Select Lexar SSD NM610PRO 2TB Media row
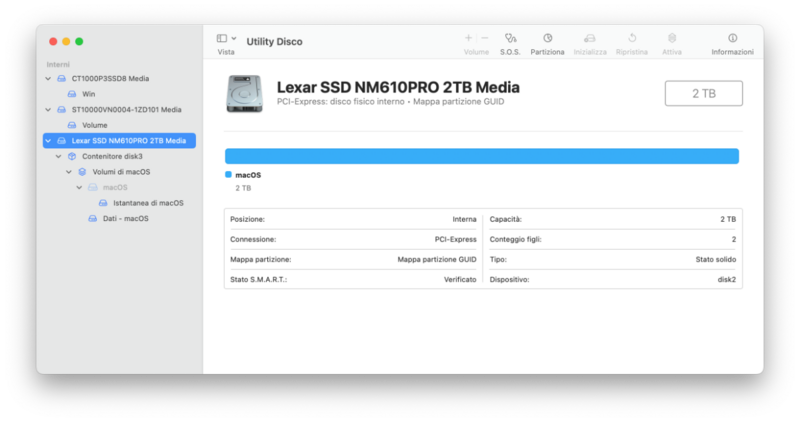Image resolution: width=800 pixels, height=422 pixels. (x=119, y=141)
